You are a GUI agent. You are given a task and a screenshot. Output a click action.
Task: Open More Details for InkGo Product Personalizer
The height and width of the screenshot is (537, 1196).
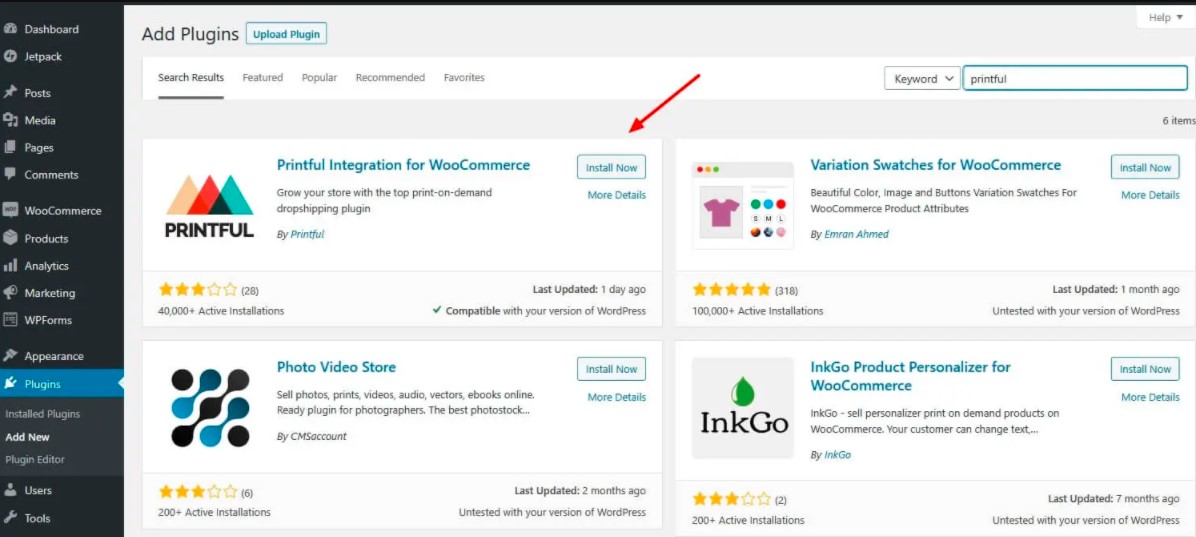[1150, 397]
